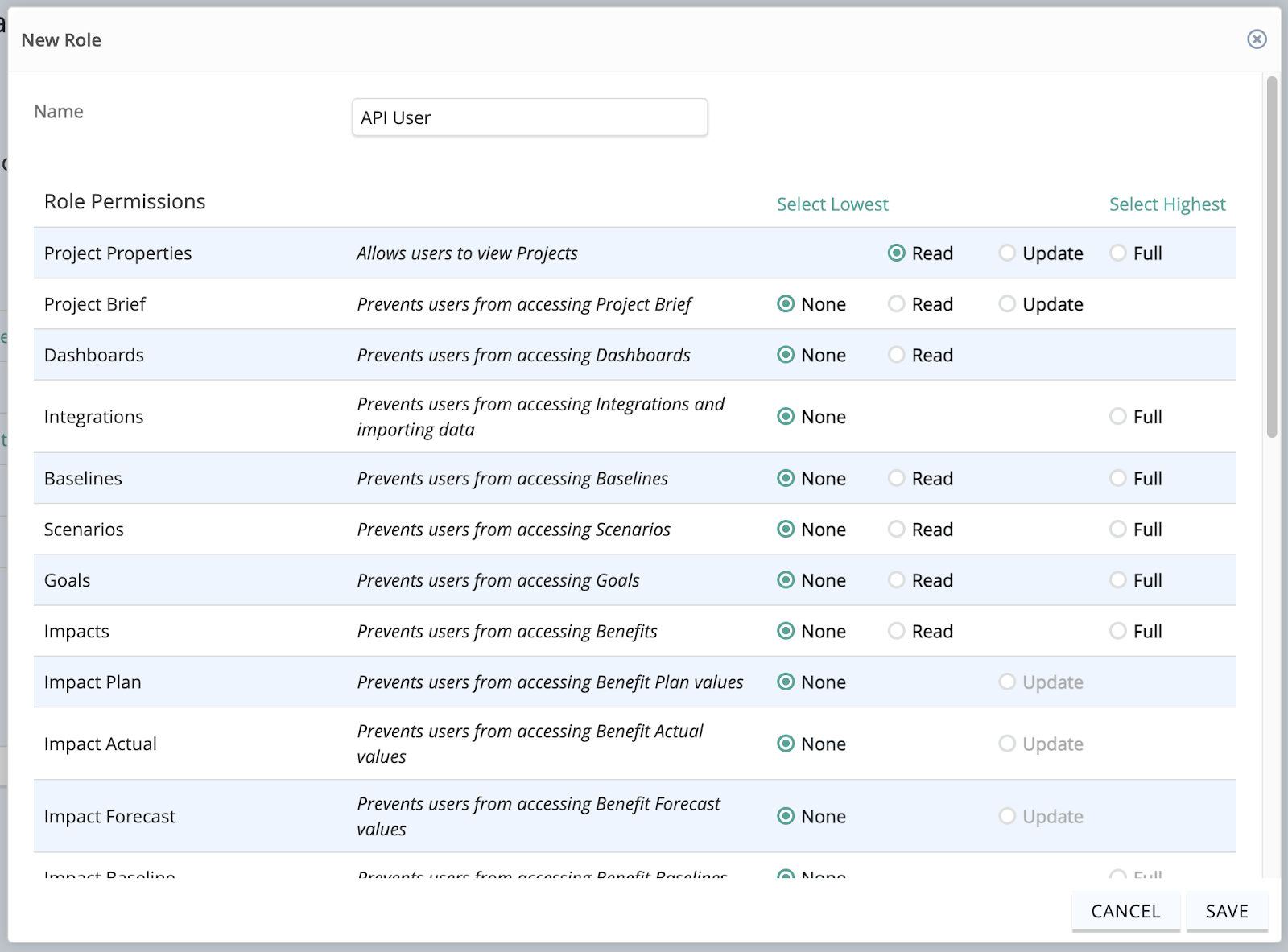Grant Full access on Project Properties

click(1117, 253)
